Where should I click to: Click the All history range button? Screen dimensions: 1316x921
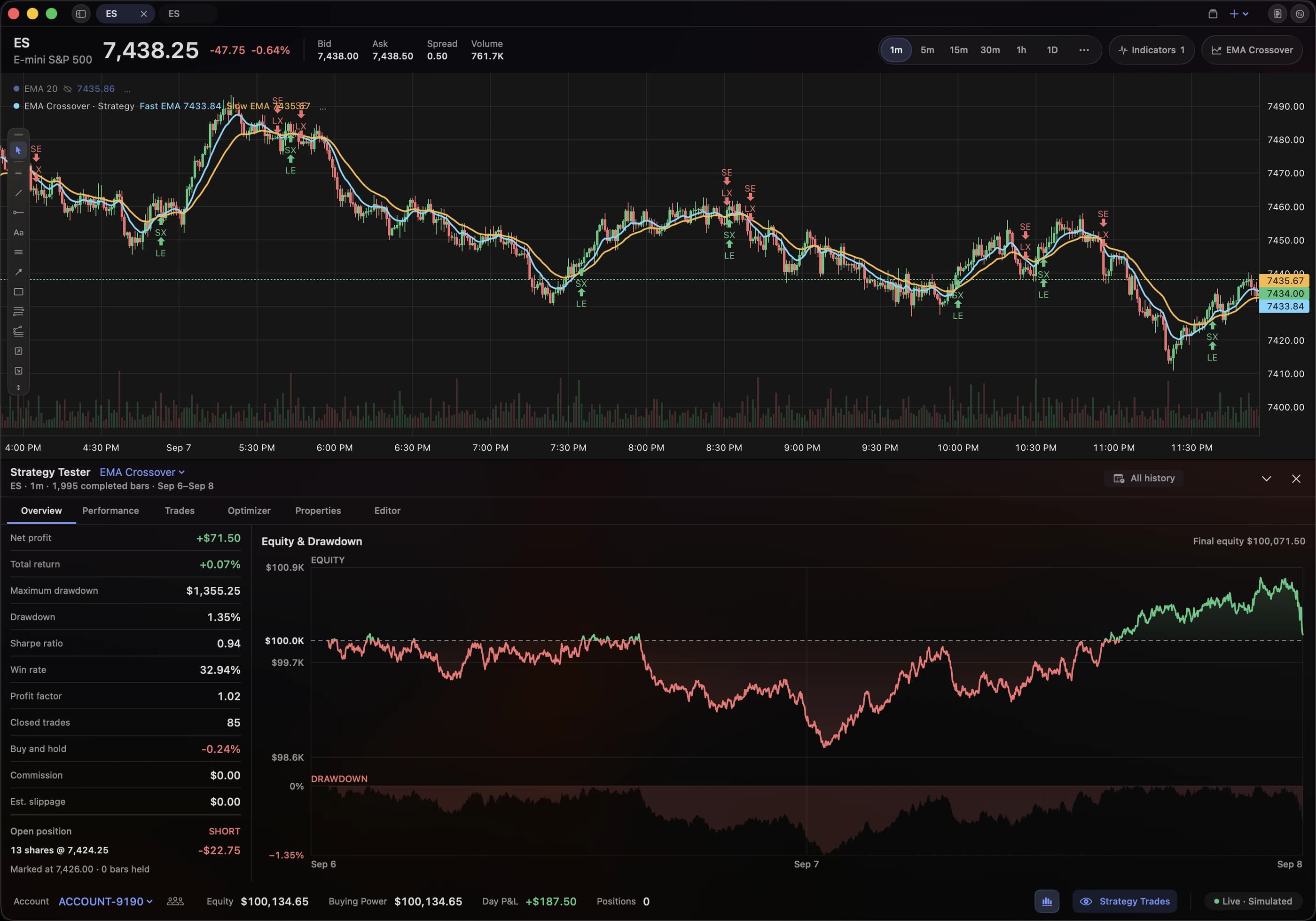point(1144,478)
